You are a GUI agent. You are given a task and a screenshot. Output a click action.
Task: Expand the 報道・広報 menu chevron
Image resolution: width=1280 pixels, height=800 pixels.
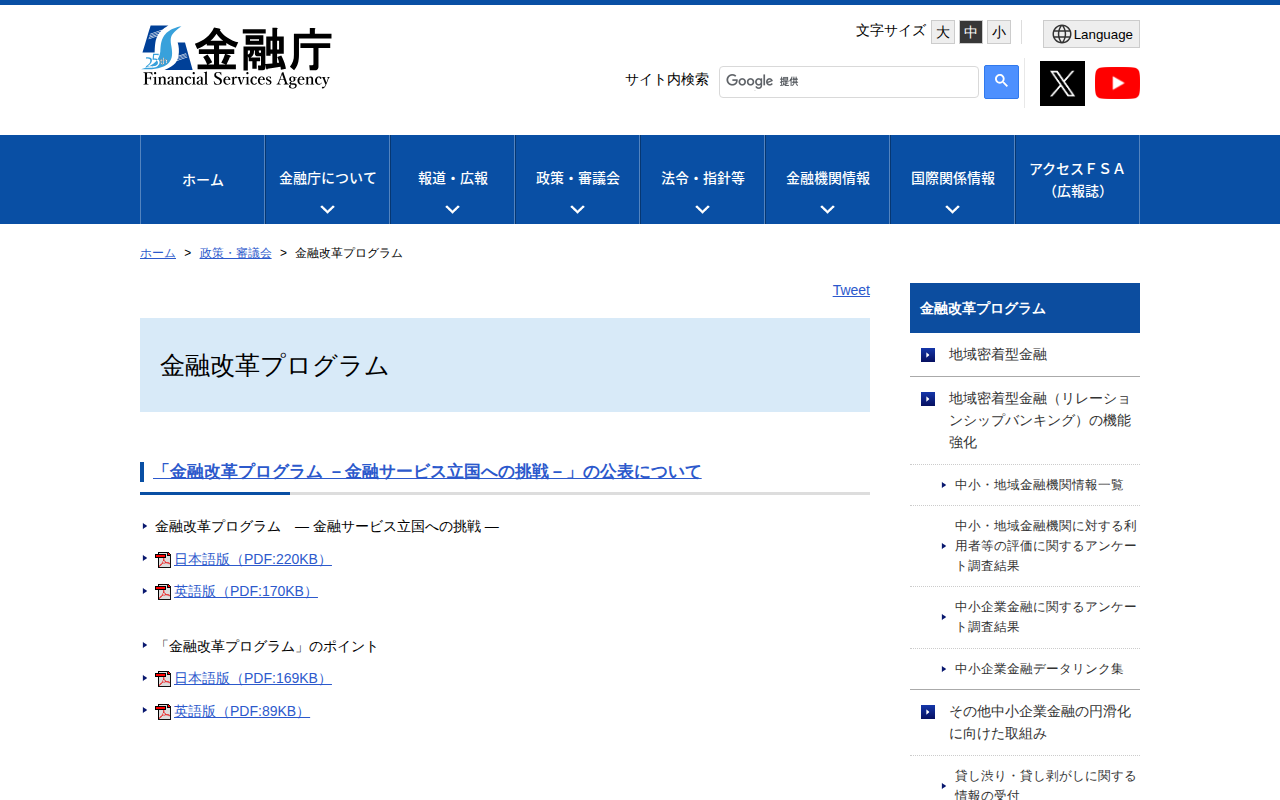tap(452, 209)
